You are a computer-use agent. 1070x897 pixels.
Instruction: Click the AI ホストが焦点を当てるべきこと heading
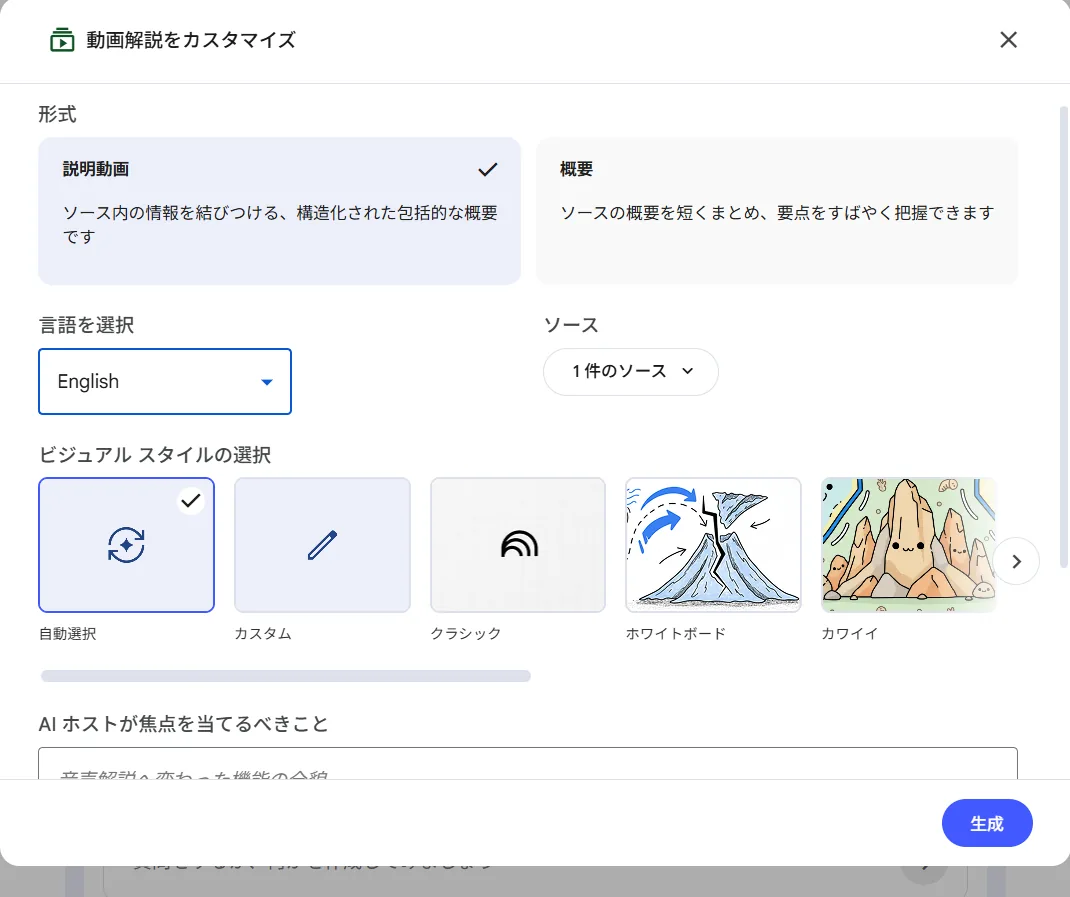pyautogui.click(x=184, y=724)
